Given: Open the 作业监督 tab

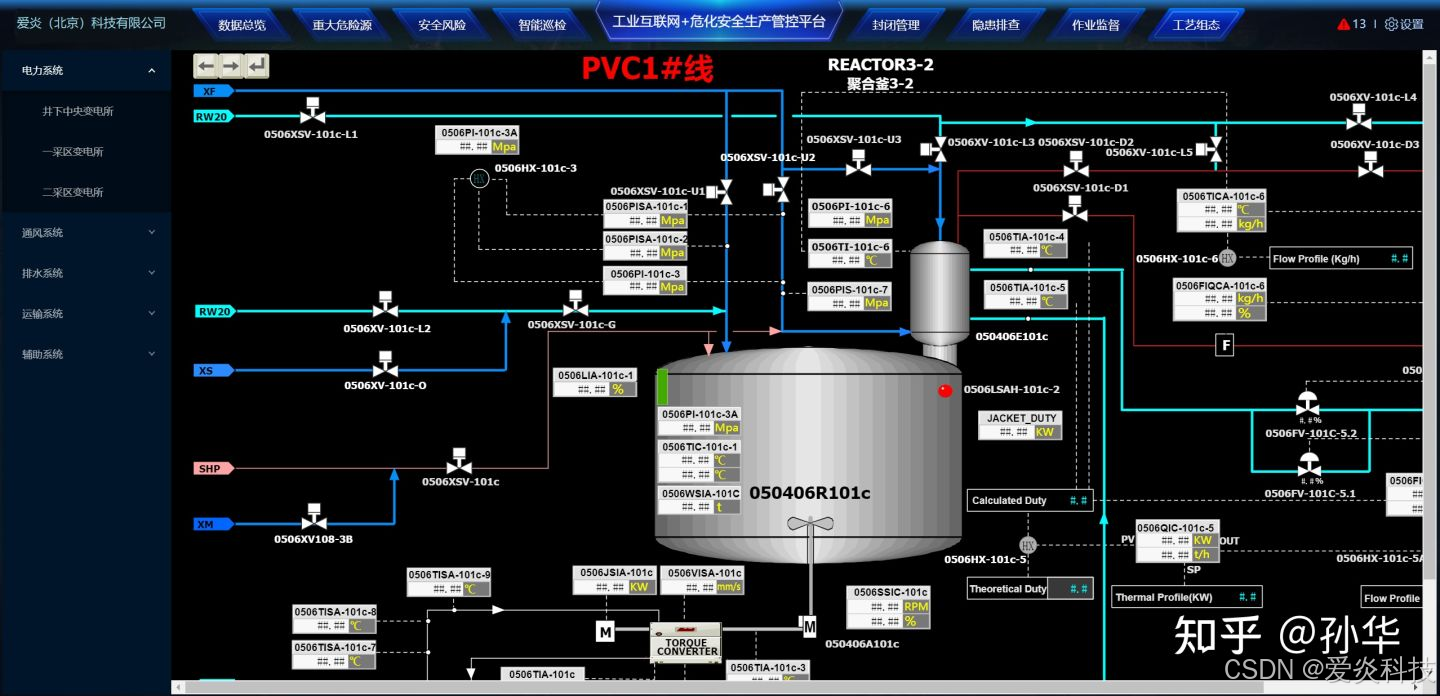Looking at the screenshot, I should (1096, 25).
